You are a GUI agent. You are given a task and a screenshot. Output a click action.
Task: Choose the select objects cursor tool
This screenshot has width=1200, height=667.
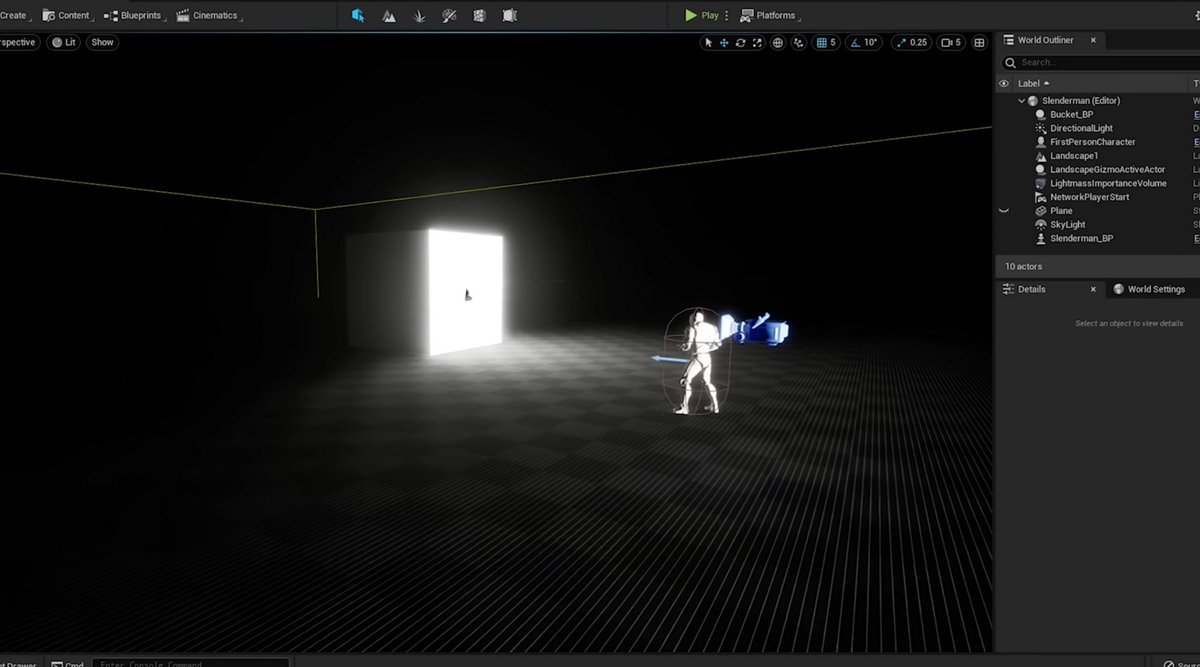[x=708, y=42]
